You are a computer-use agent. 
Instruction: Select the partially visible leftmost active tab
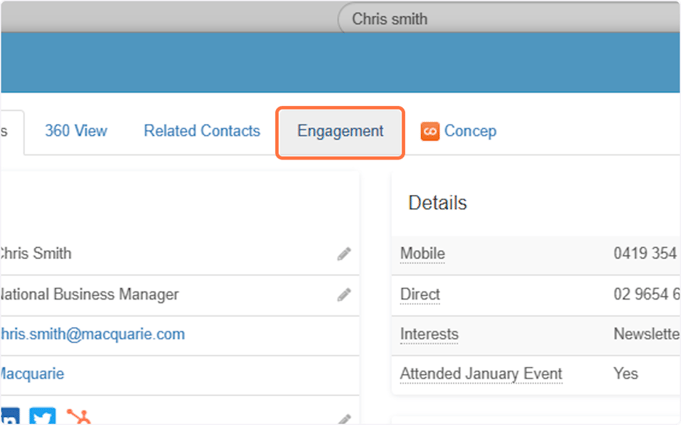click(12, 132)
